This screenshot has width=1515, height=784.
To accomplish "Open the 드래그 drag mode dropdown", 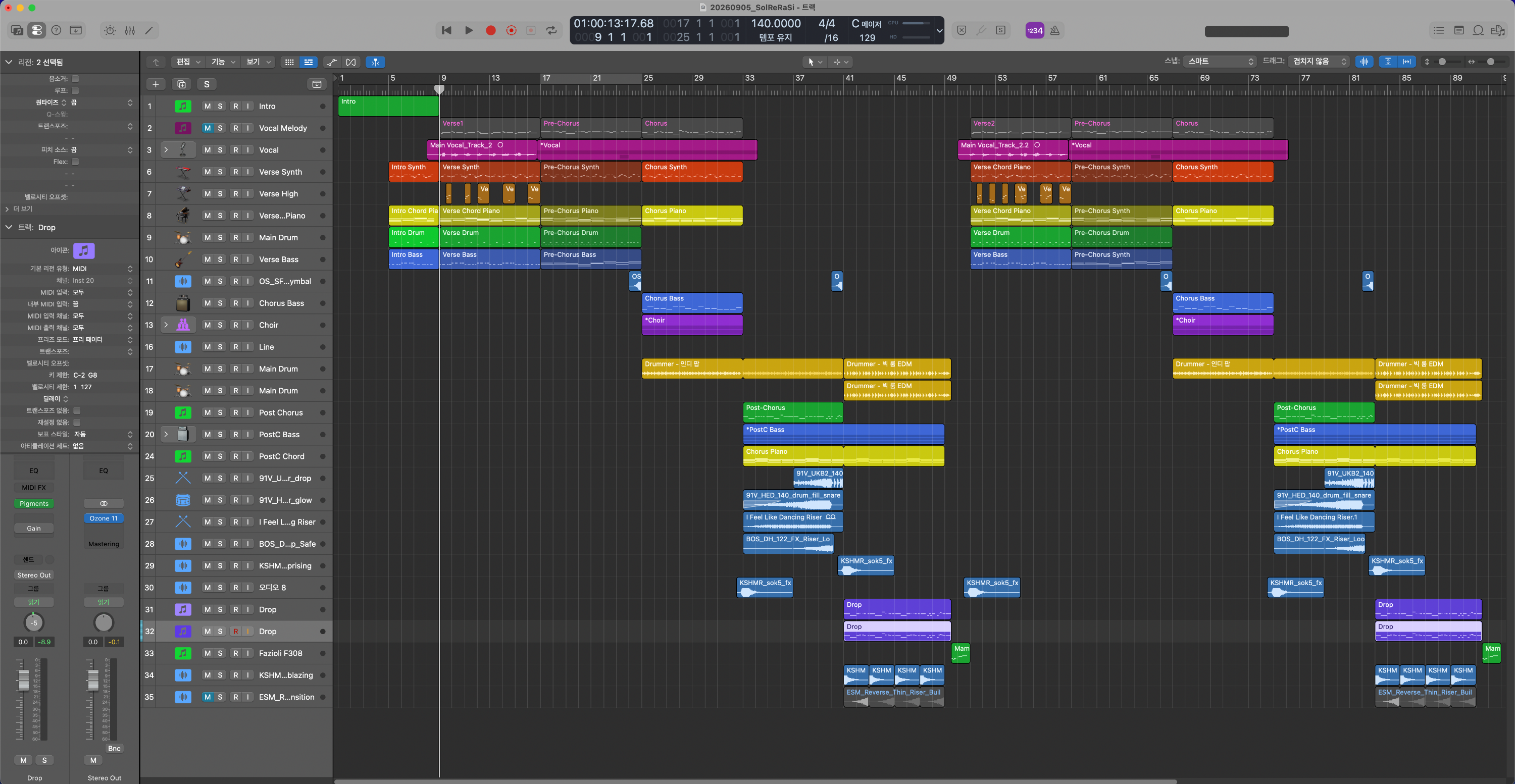I will (x=1318, y=62).
